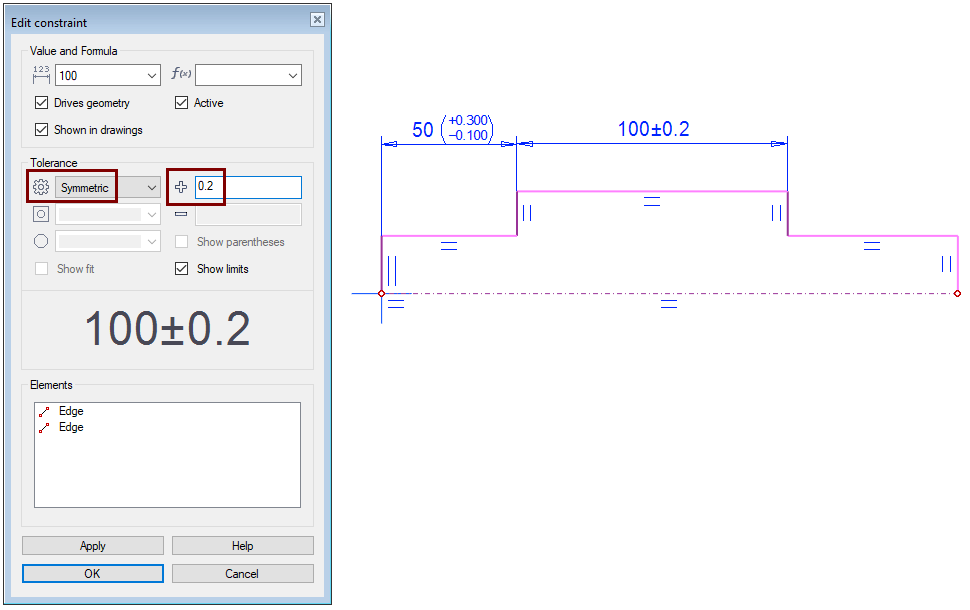Click the shaft tolerance circle icon
Image resolution: width=970 pixels, height=610 pixels.
tap(41, 241)
